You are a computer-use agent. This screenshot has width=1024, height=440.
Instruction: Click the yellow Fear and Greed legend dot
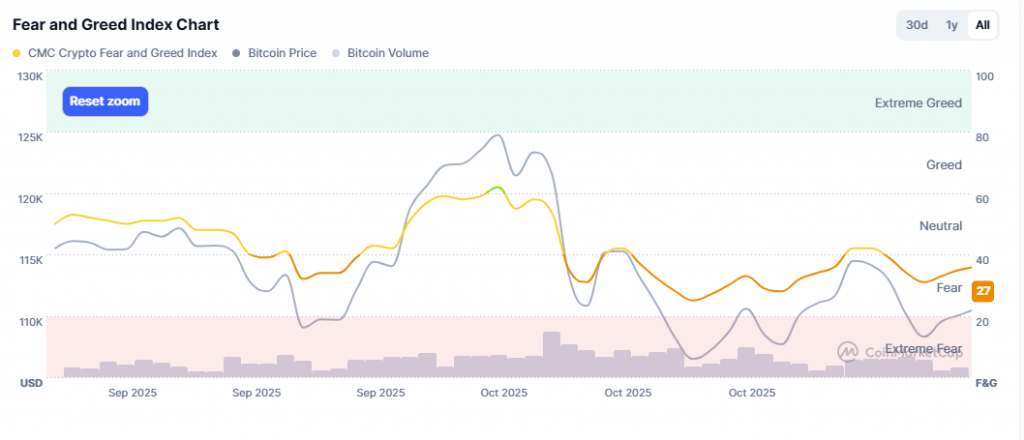pos(17,53)
